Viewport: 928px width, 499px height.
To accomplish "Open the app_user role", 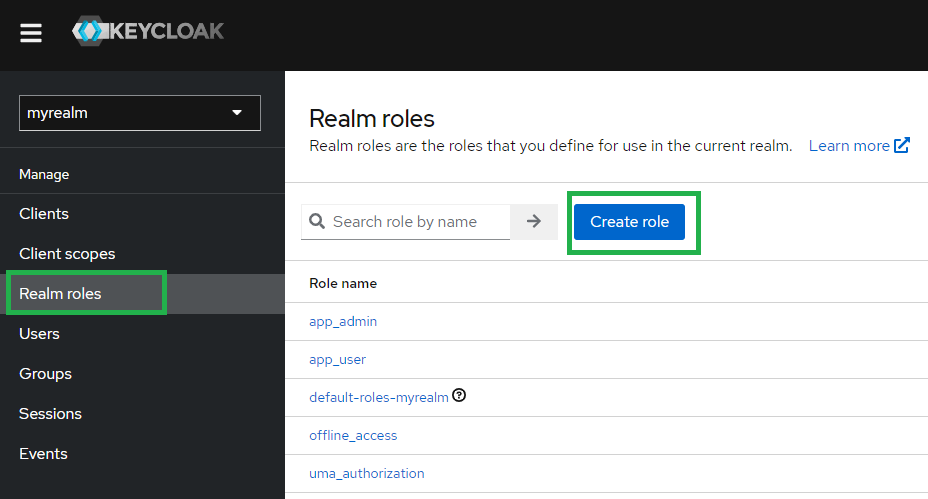I will (337, 359).
